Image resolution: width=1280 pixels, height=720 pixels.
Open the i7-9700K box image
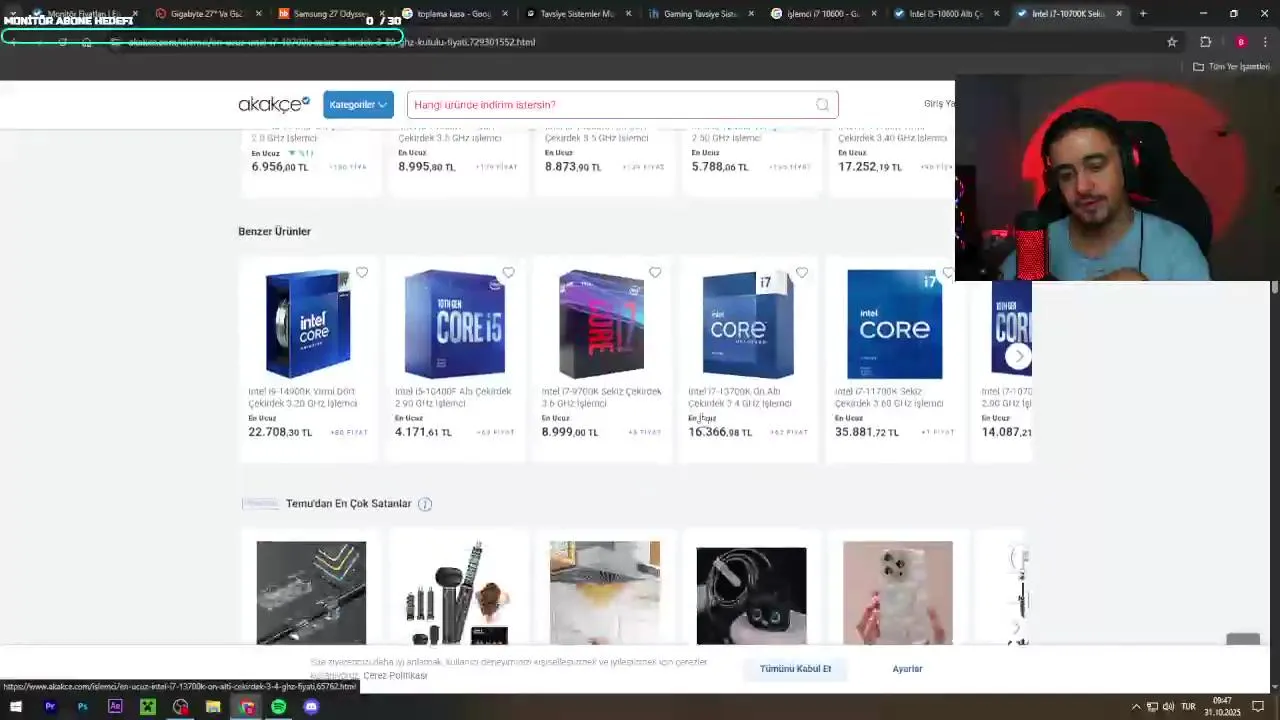601,323
